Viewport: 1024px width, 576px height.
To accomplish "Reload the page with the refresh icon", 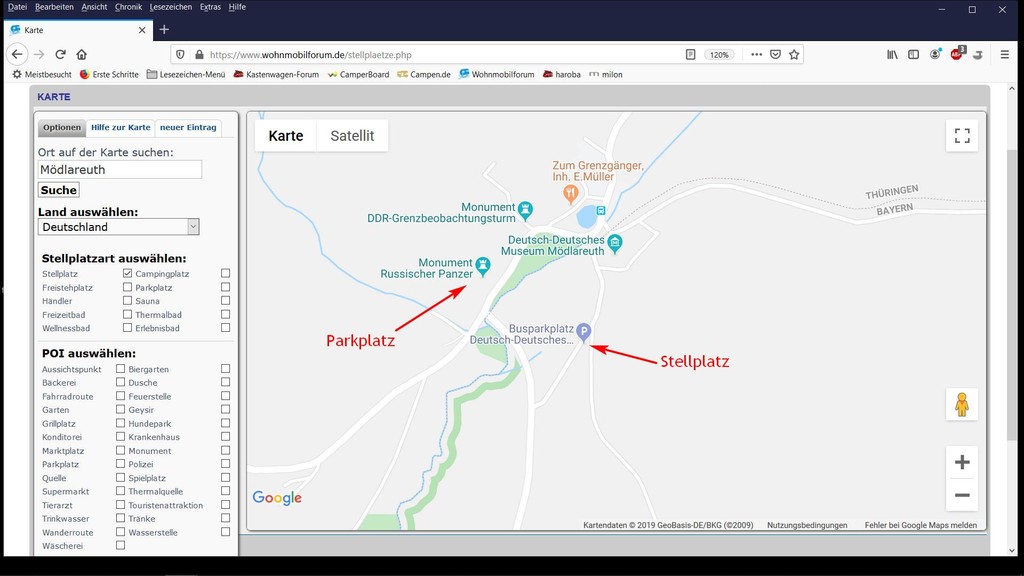I will [60, 55].
